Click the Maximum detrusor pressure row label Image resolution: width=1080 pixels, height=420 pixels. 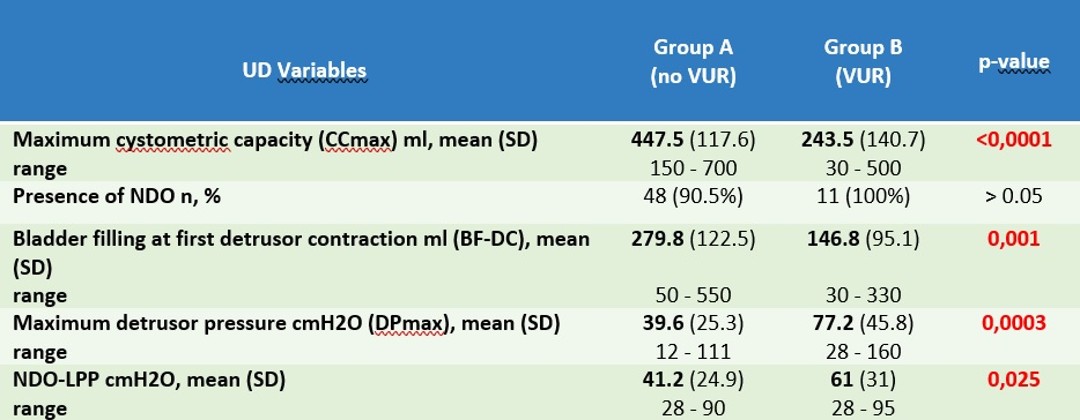pyautogui.click(x=287, y=322)
